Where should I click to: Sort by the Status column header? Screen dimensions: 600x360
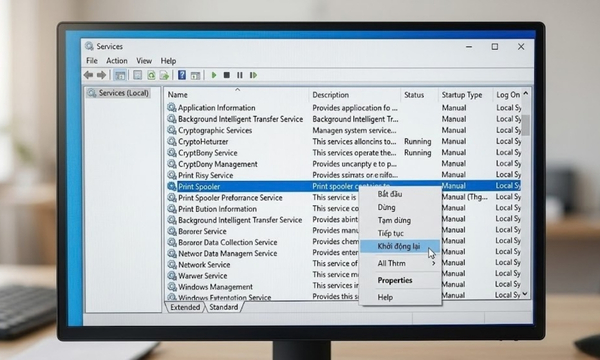419,94
